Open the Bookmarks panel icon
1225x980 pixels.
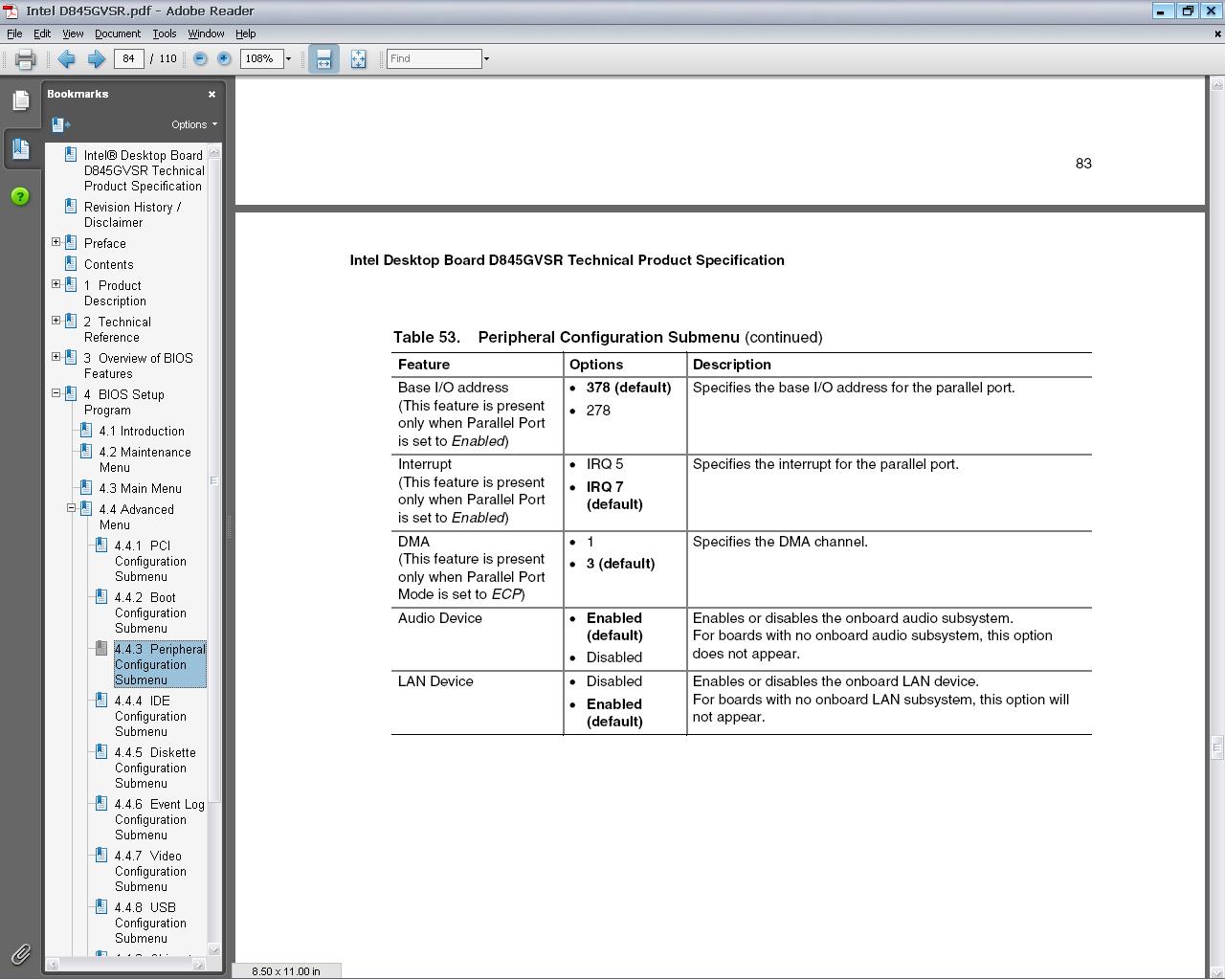pos(20,148)
